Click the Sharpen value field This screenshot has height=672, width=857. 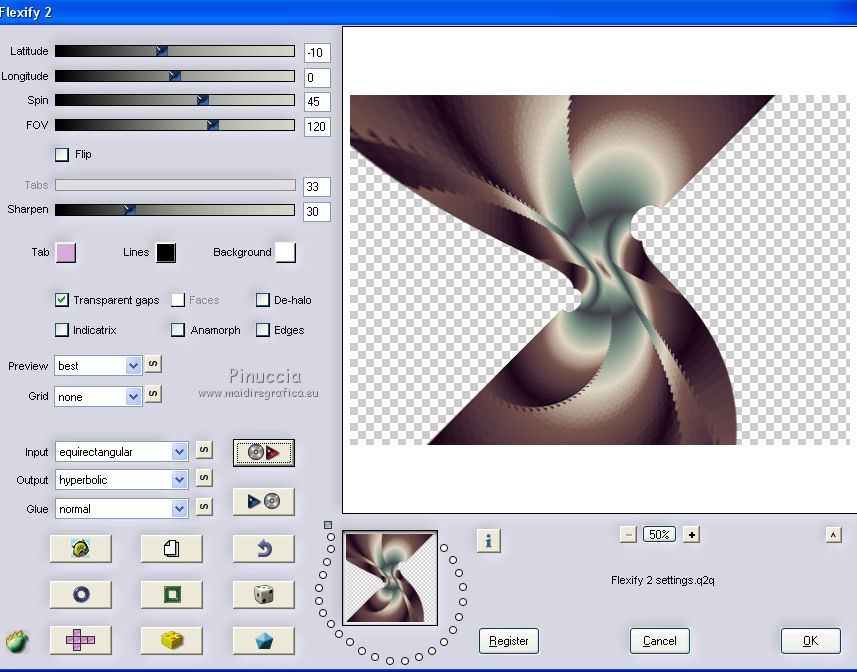point(317,211)
